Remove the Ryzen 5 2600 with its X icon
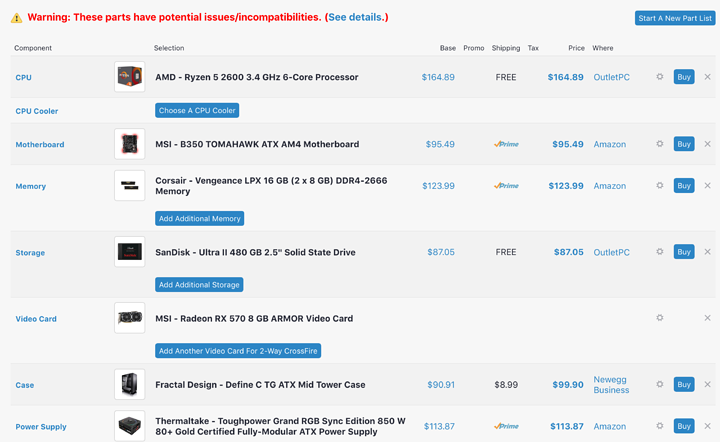The height and width of the screenshot is (442, 720). coord(707,77)
